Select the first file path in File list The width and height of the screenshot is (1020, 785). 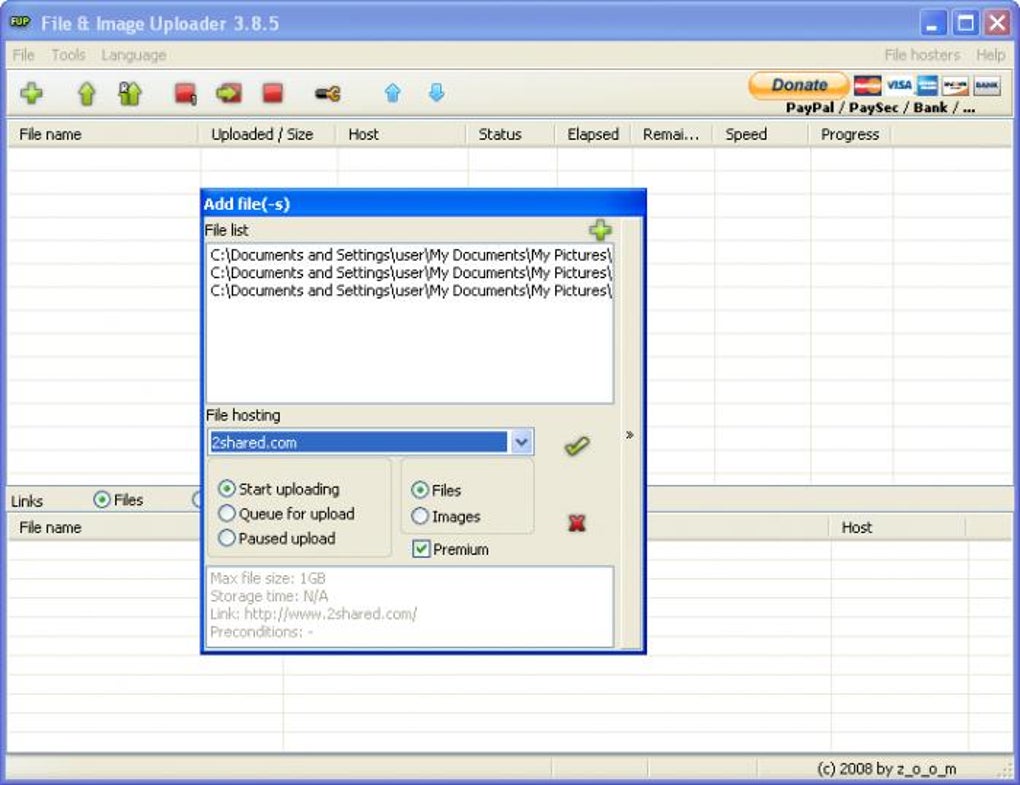410,255
